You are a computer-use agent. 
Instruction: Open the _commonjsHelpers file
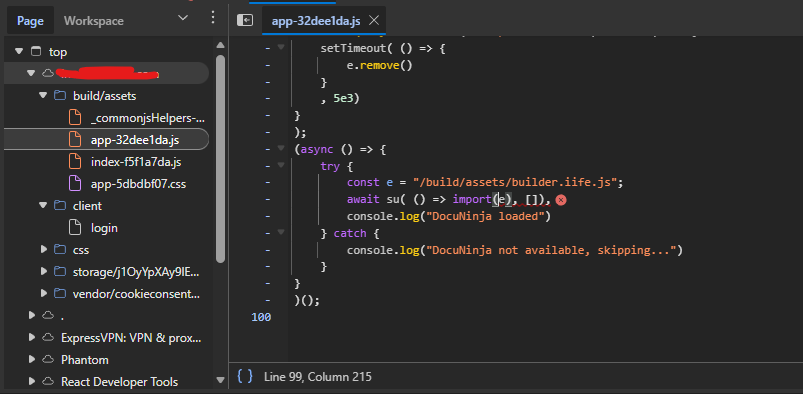(147, 118)
